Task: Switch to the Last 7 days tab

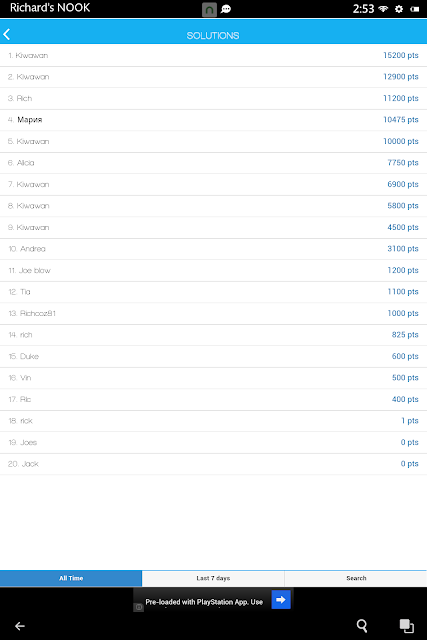Action: pyautogui.click(x=213, y=578)
